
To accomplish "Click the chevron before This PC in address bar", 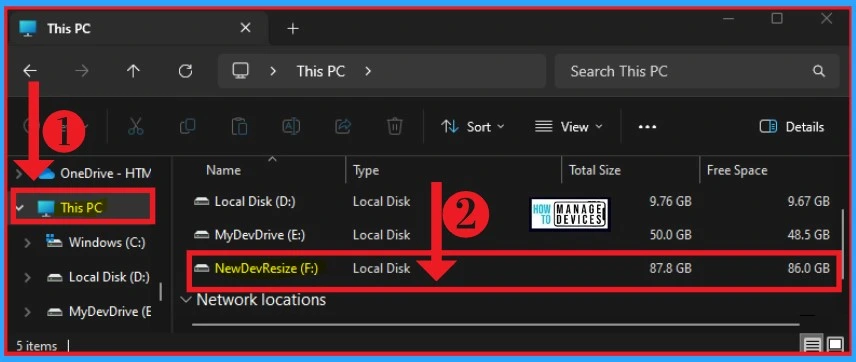I will pyautogui.click(x=273, y=71).
